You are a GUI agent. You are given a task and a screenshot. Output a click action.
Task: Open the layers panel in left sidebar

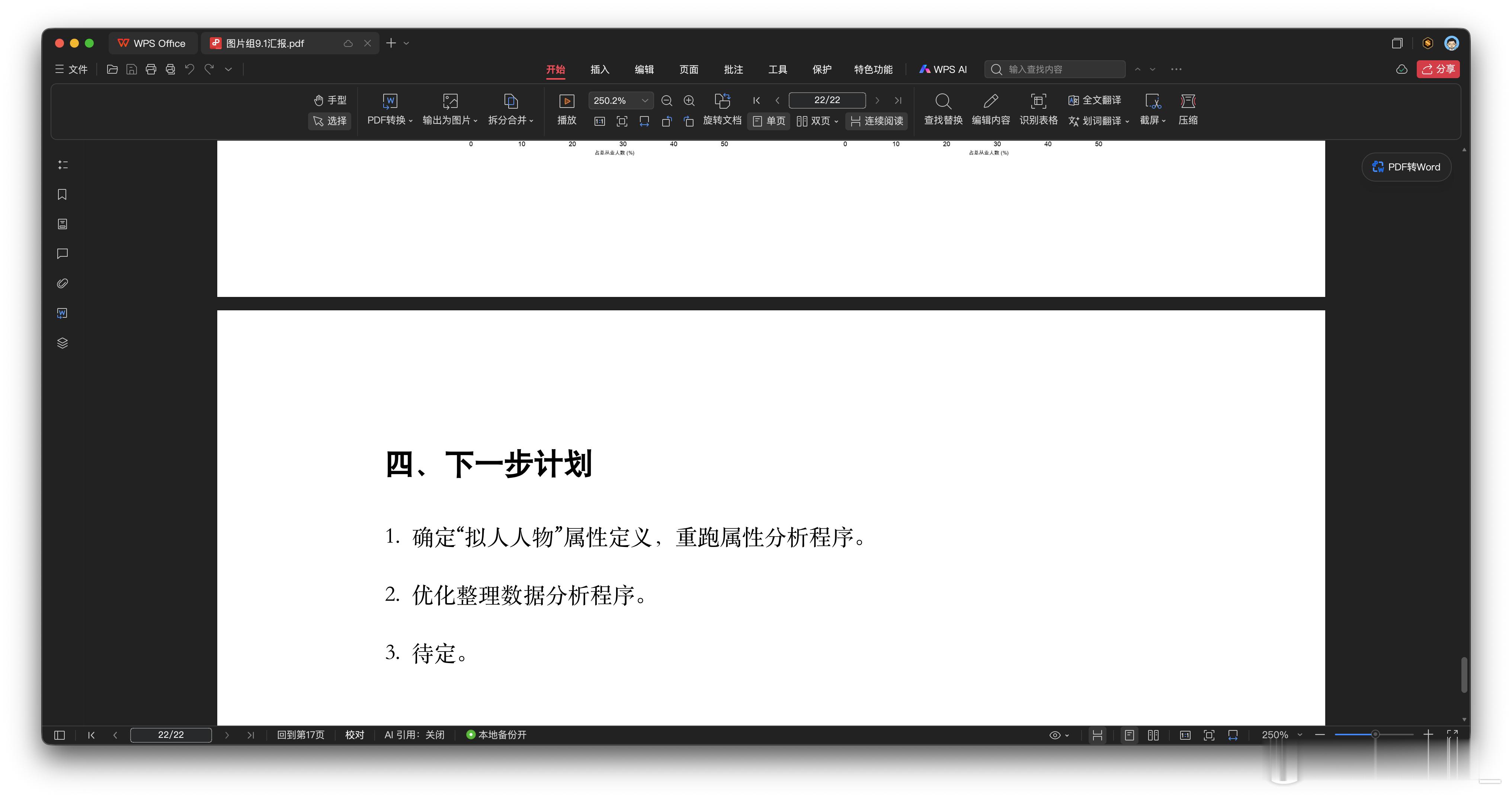[63, 343]
